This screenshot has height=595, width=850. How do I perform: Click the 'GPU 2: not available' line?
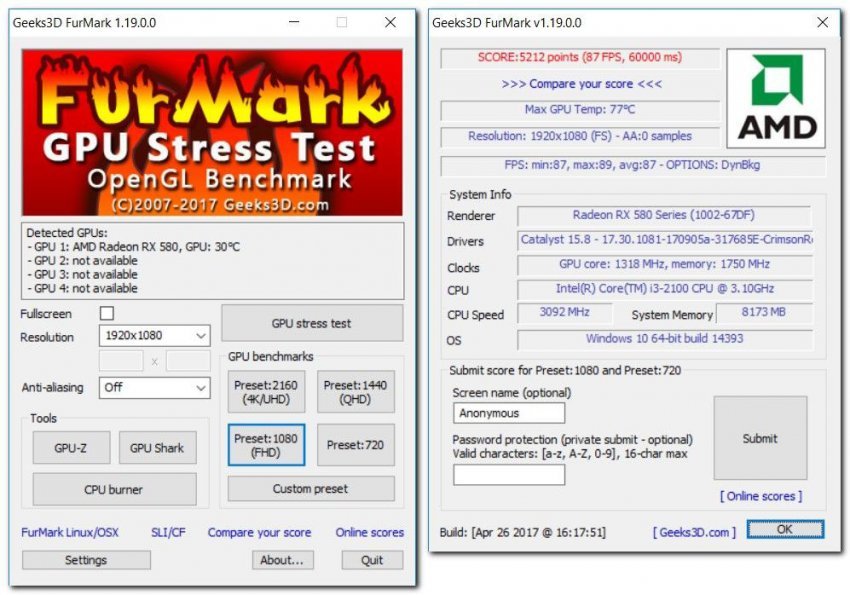pyautogui.click(x=82, y=261)
